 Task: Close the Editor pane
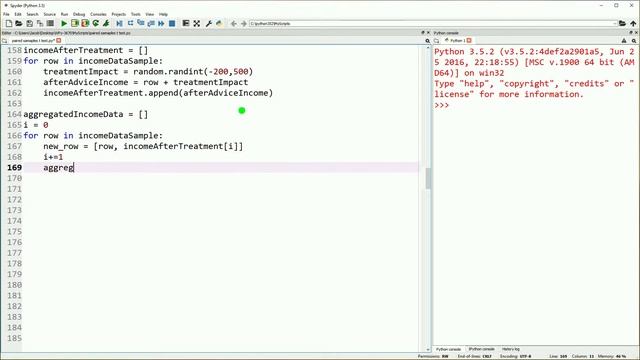[x=428, y=33]
